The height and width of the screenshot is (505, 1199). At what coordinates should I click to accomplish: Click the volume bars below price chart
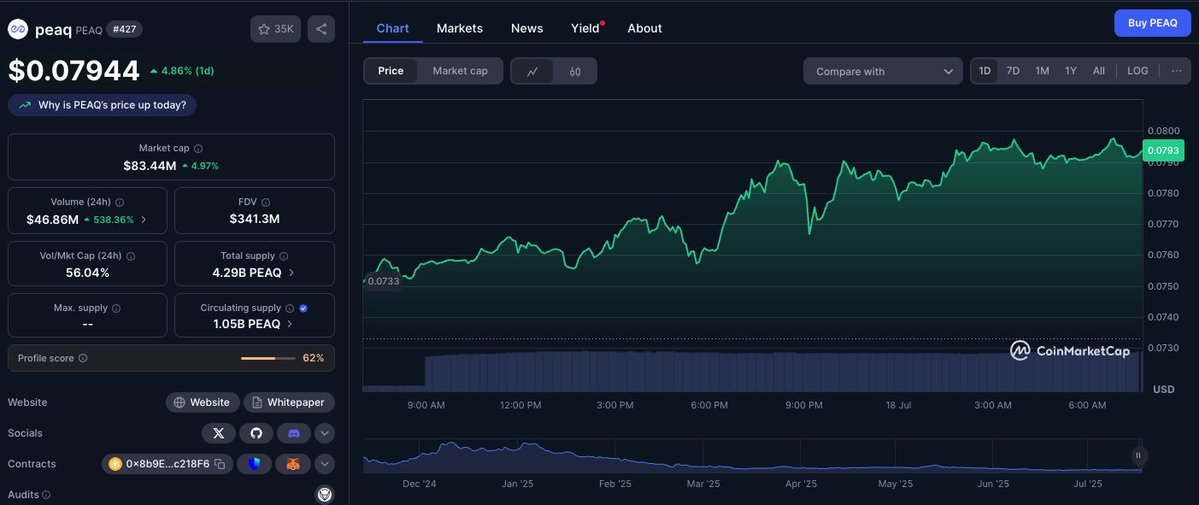point(752,370)
